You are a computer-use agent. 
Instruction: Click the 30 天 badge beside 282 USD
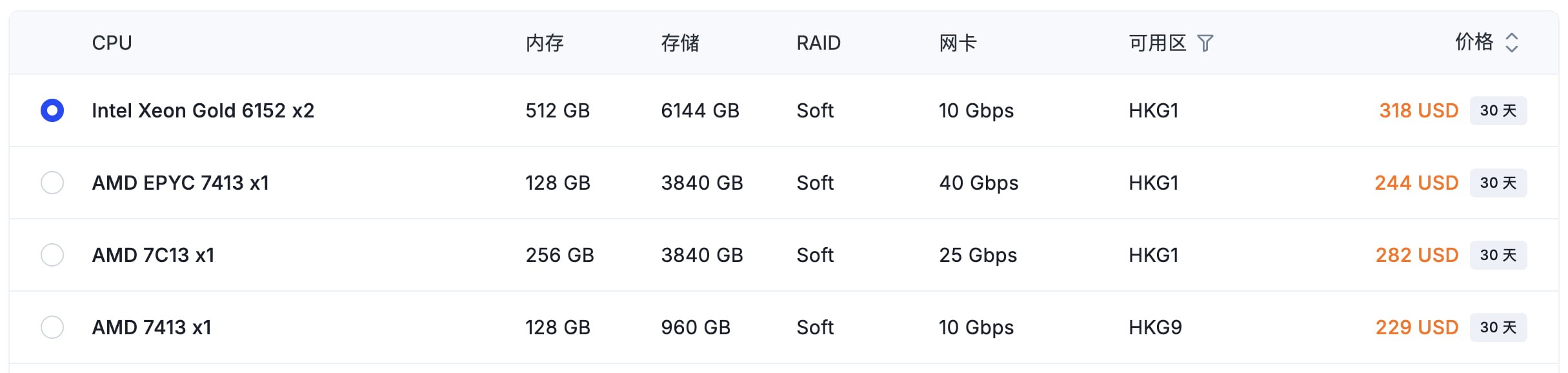click(x=1498, y=255)
